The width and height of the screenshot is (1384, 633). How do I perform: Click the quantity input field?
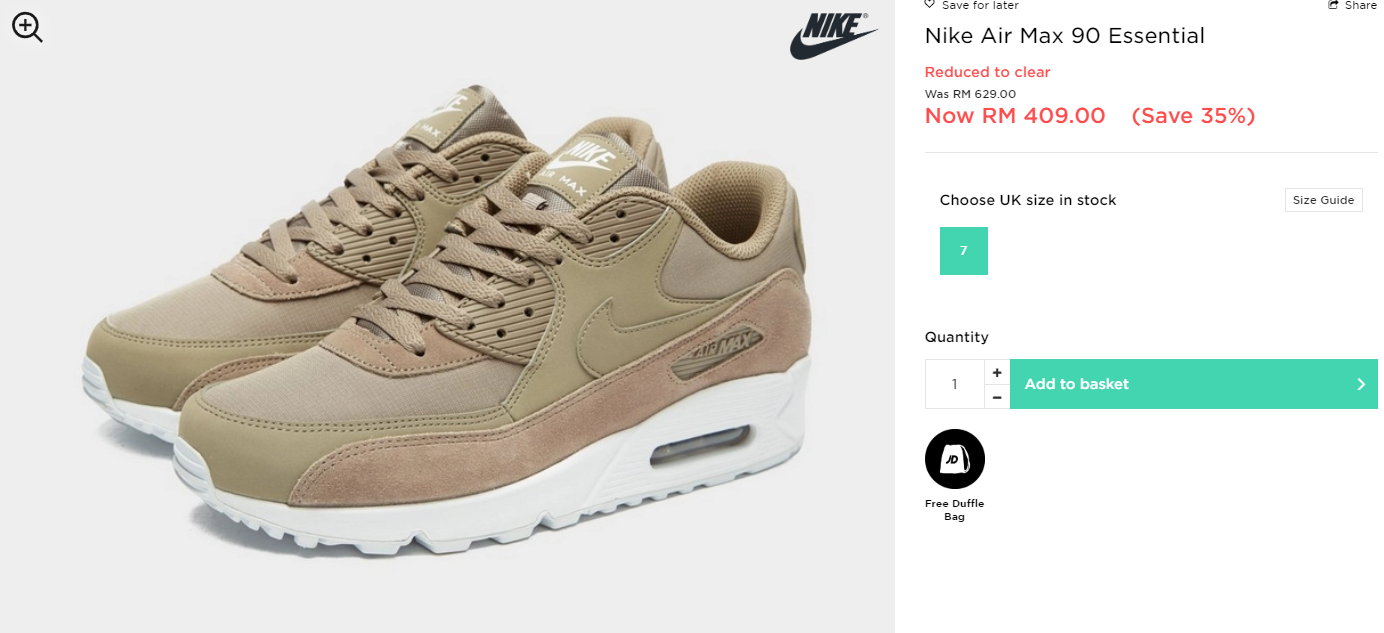(955, 384)
